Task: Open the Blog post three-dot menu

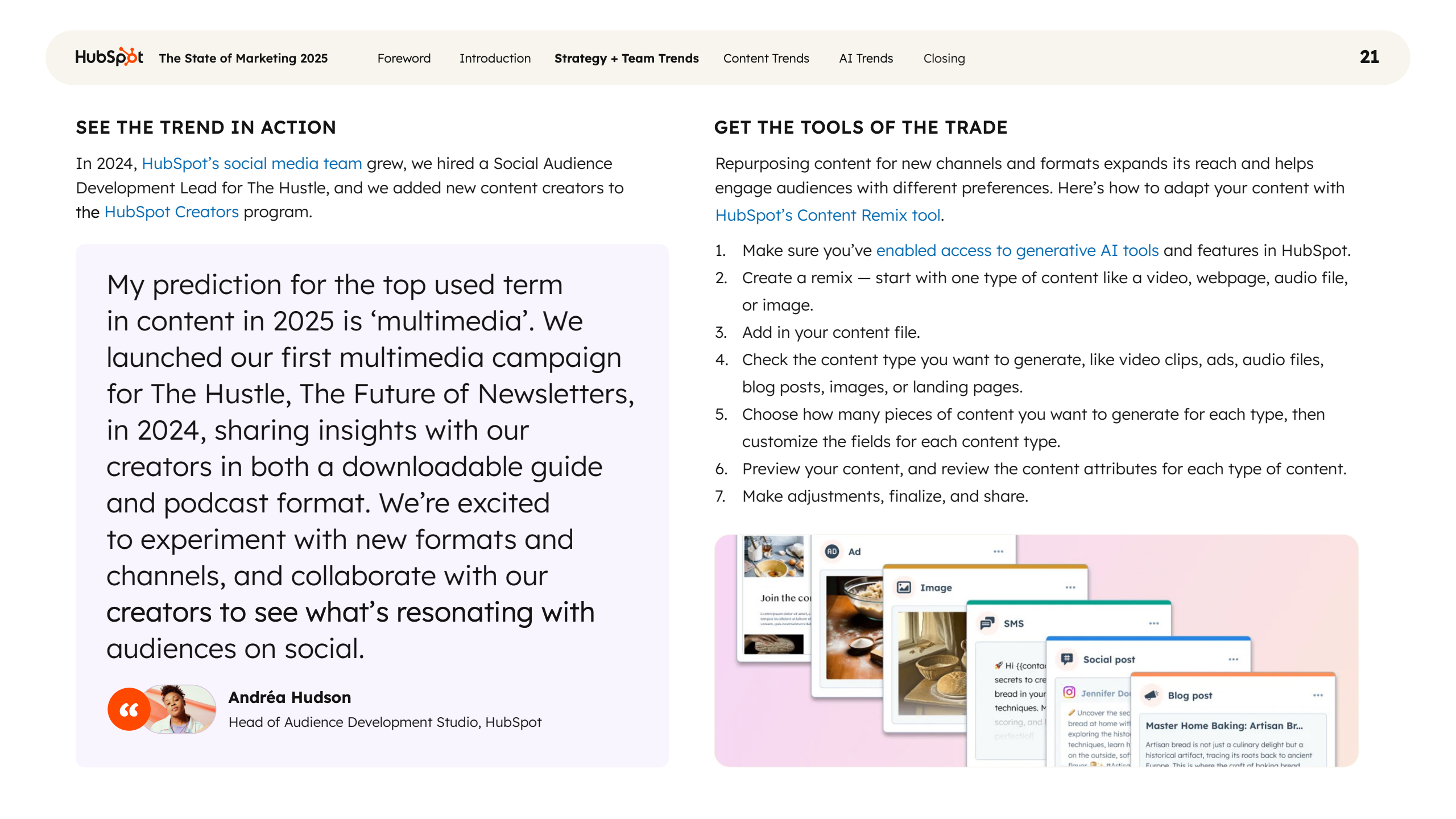Action: coord(1318,695)
